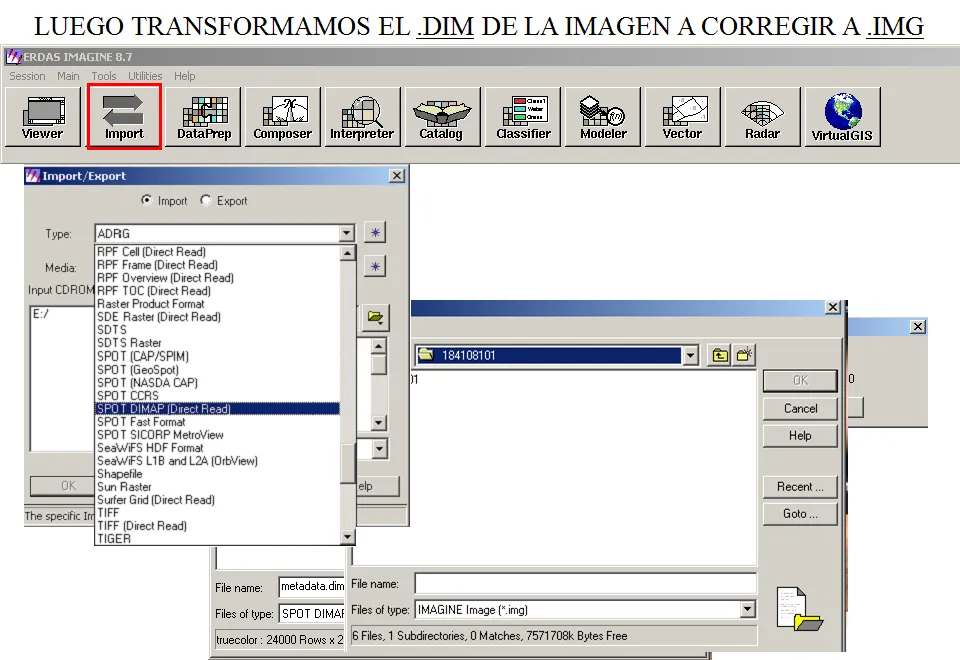Image resolution: width=960 pixels, height=660 pixels.
Task: Click the type list scrollbar thumb
Action: (x=348, y=463)
